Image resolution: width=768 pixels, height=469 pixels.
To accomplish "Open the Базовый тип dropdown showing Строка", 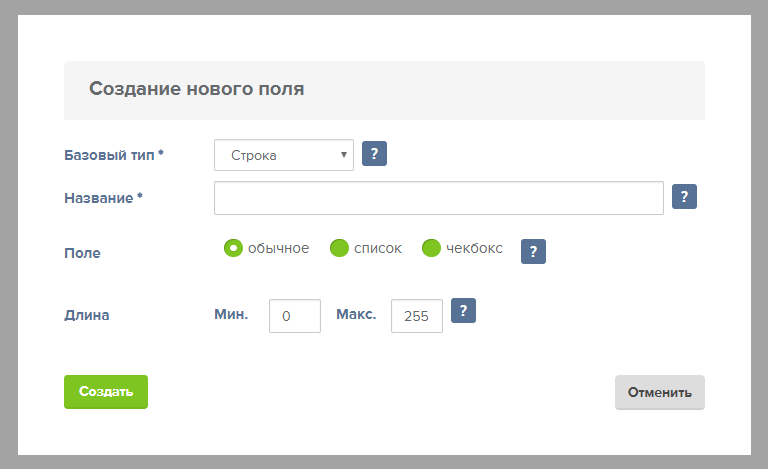I will 284,155.
